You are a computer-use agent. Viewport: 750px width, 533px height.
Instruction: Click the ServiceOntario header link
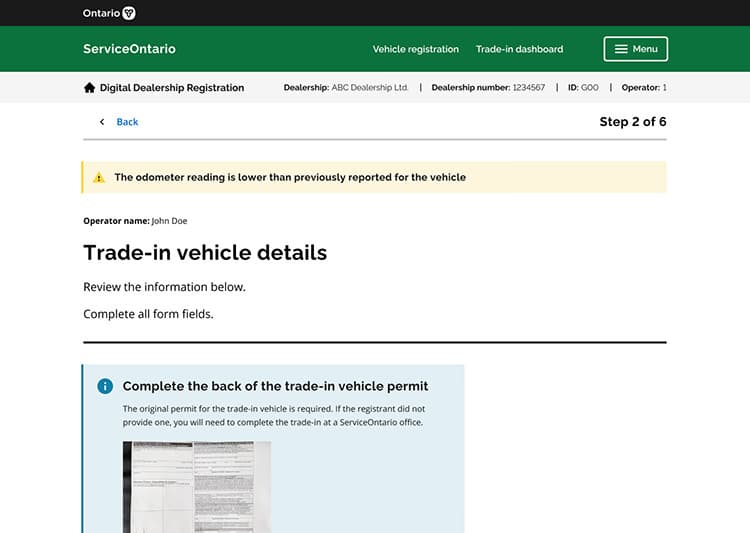pos(129,49)
